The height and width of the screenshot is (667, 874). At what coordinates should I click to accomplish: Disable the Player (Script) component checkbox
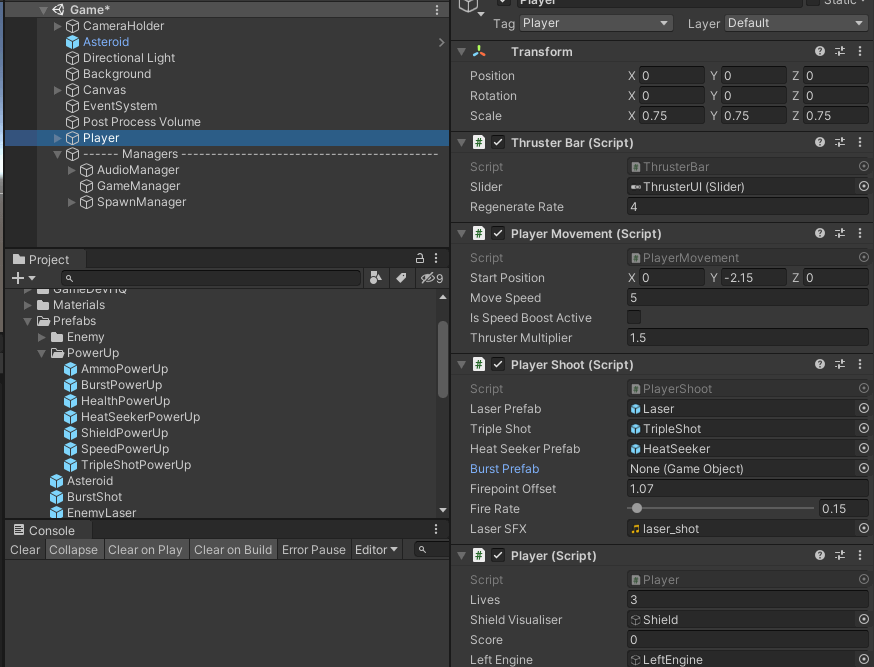(x=498, y=555)
